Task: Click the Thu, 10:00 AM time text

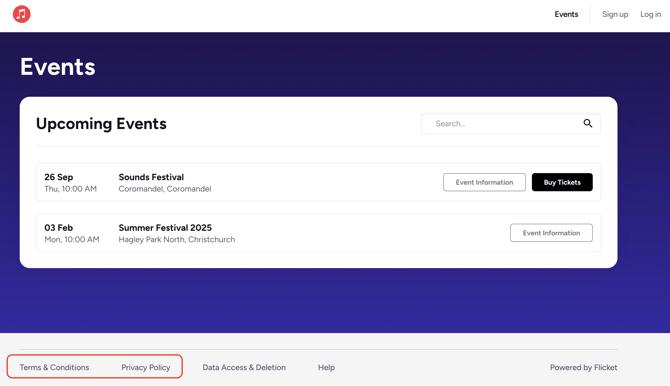Action: click(x=71, y=189)
